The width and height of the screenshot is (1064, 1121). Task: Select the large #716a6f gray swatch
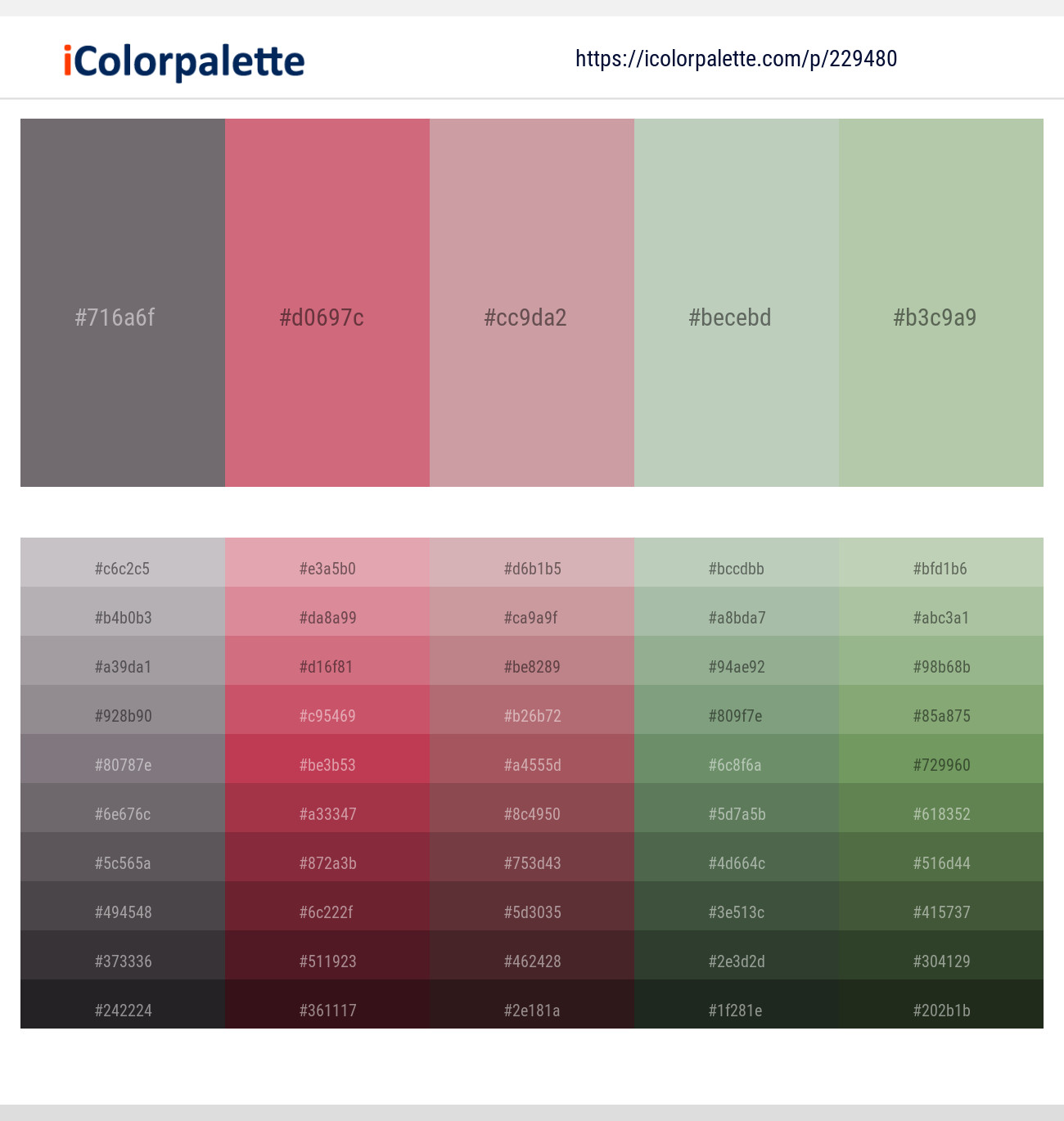coord(123,303)
